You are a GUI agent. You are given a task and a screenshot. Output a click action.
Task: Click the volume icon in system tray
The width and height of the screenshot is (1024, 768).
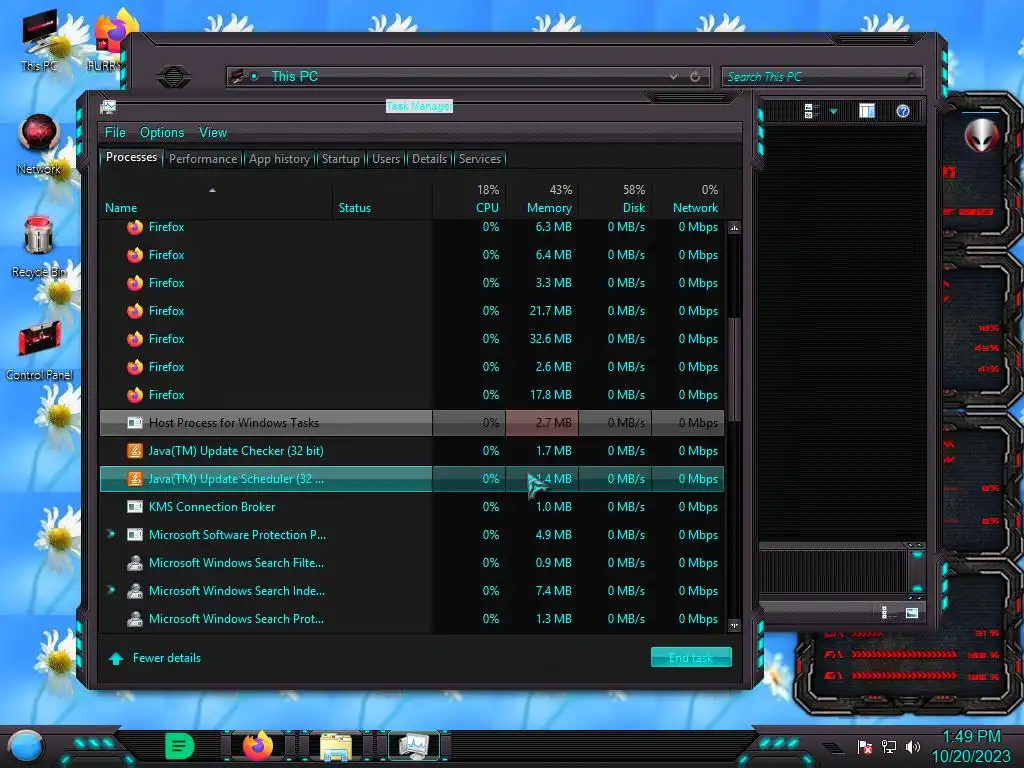coord(913,746)
